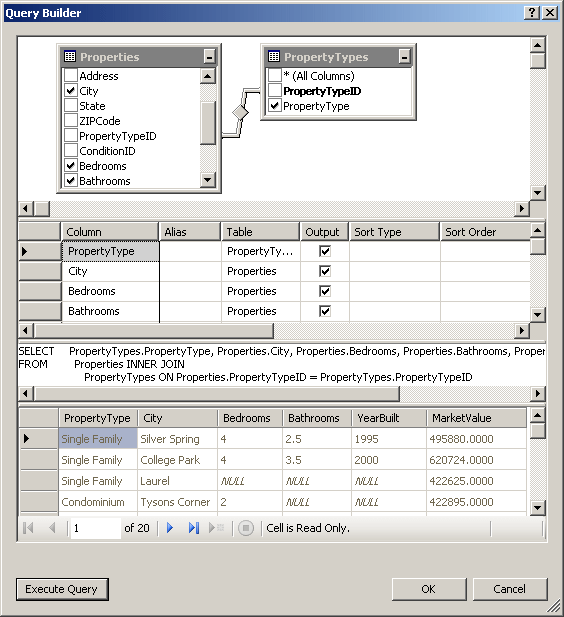The image size is (564, 617).
Task: Check the ConditionID column box
Action: [70, 150]
